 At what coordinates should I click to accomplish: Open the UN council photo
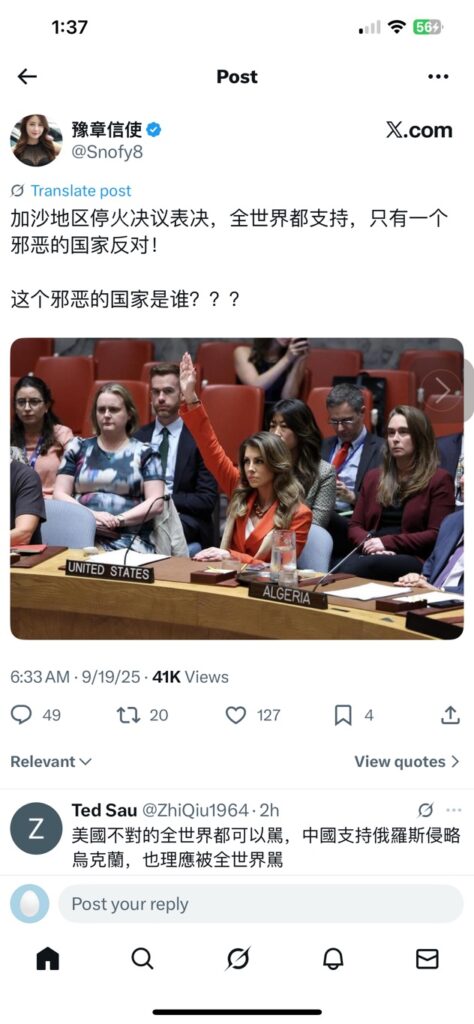tap(237, 488)
